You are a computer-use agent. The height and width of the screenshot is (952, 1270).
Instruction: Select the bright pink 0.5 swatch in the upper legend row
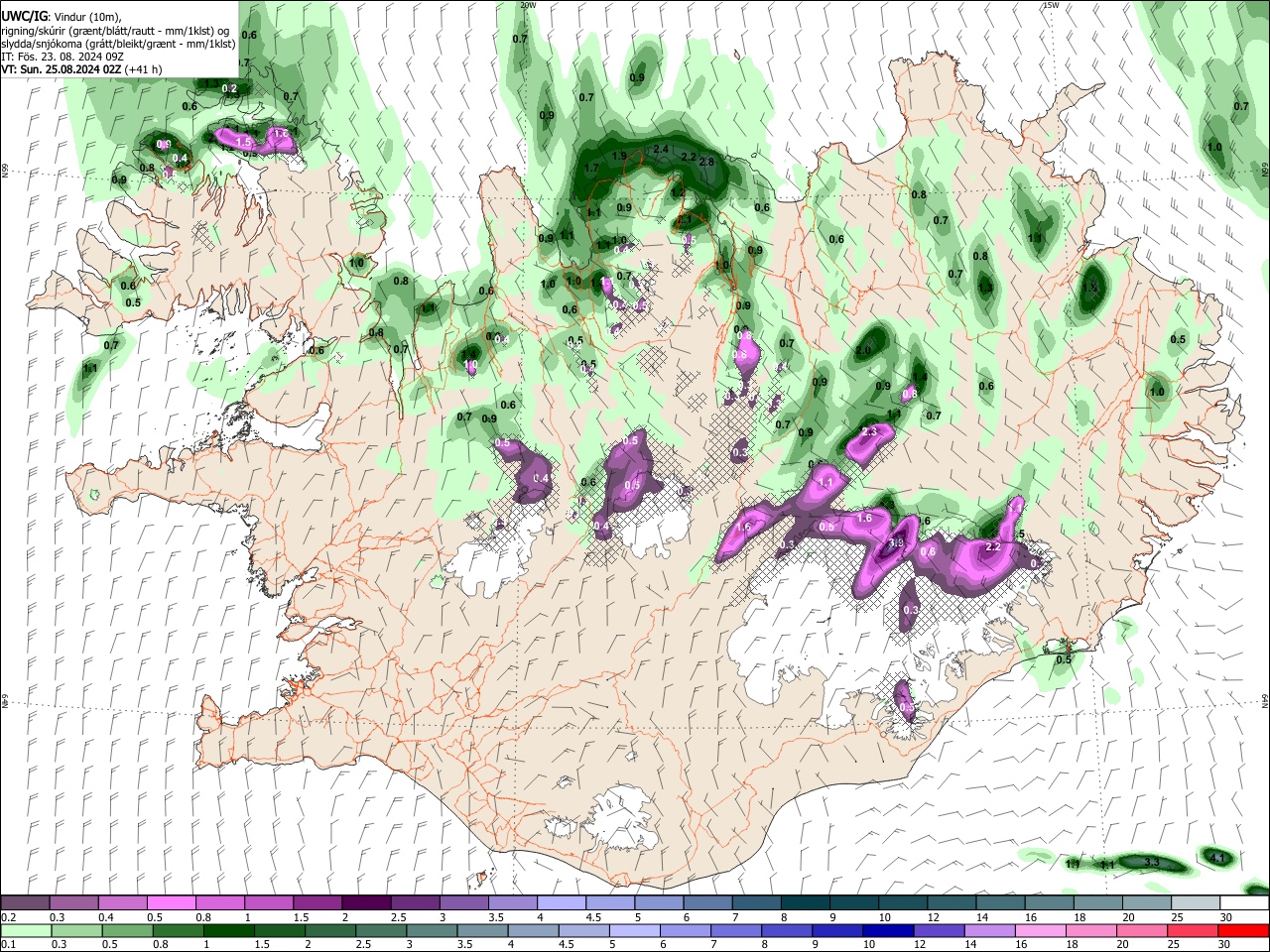click(171, 903)
